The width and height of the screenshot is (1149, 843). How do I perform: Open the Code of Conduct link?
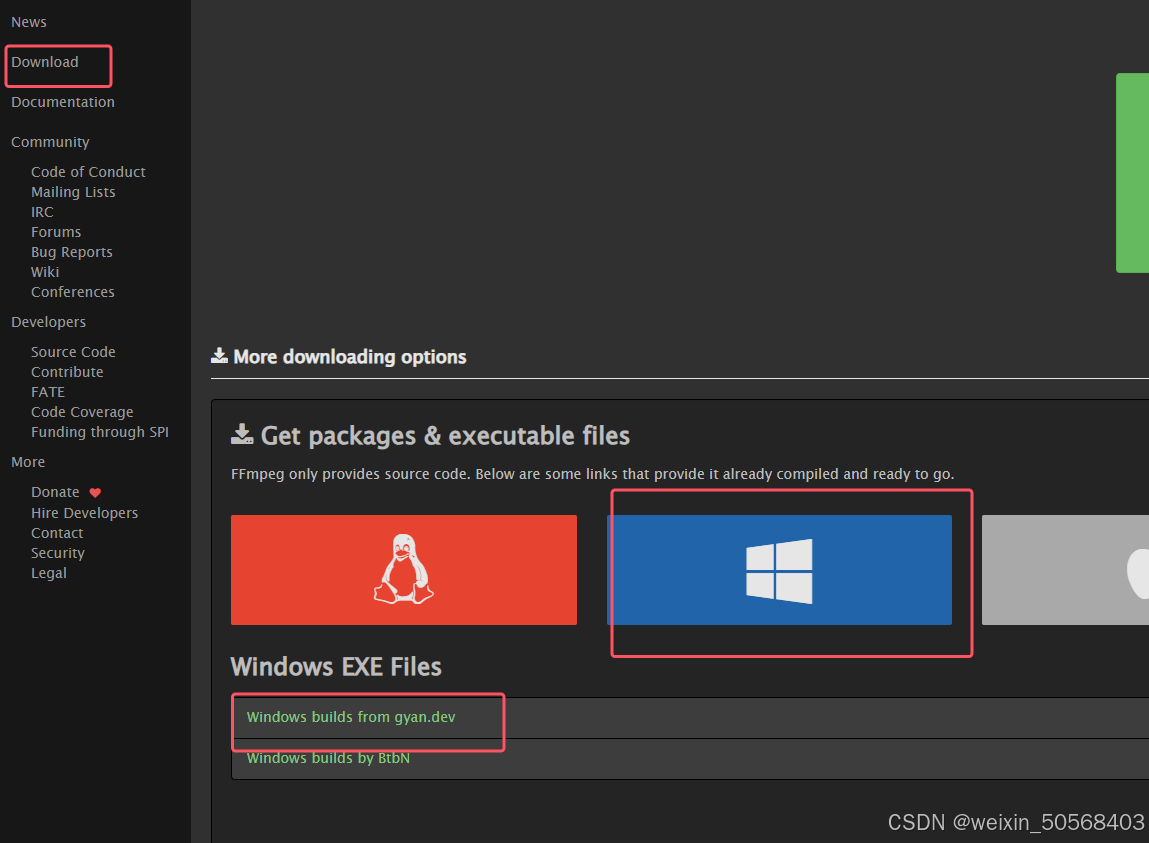pos(88,172)
